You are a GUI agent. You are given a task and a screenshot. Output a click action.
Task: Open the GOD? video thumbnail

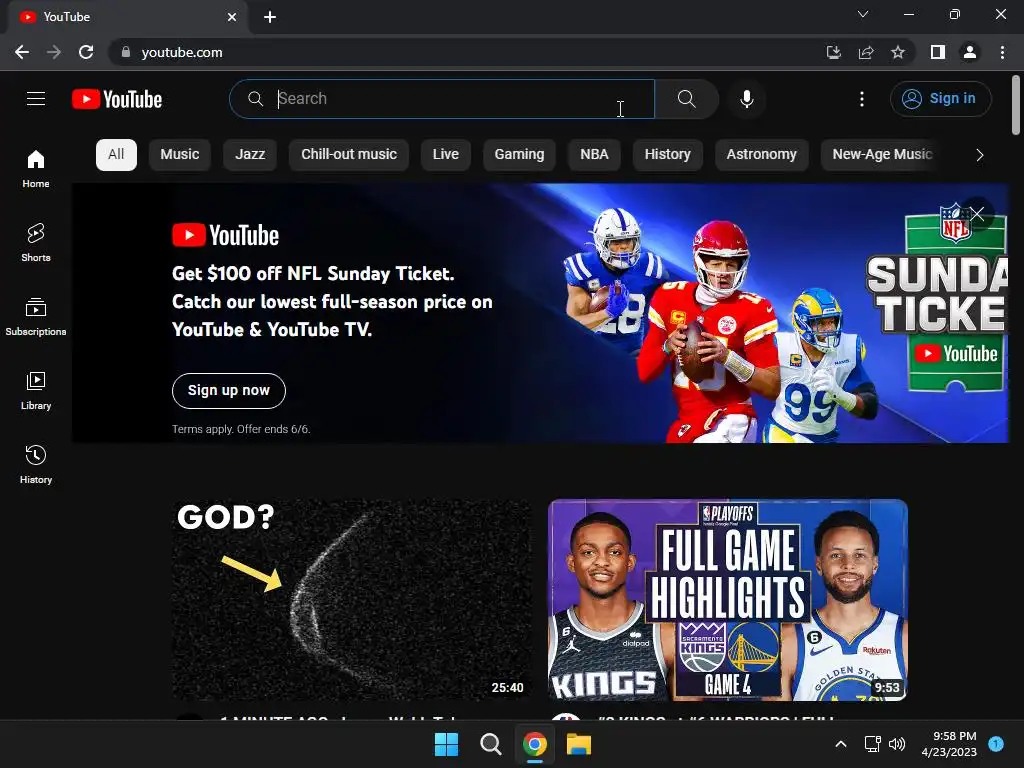click(351, 600)
